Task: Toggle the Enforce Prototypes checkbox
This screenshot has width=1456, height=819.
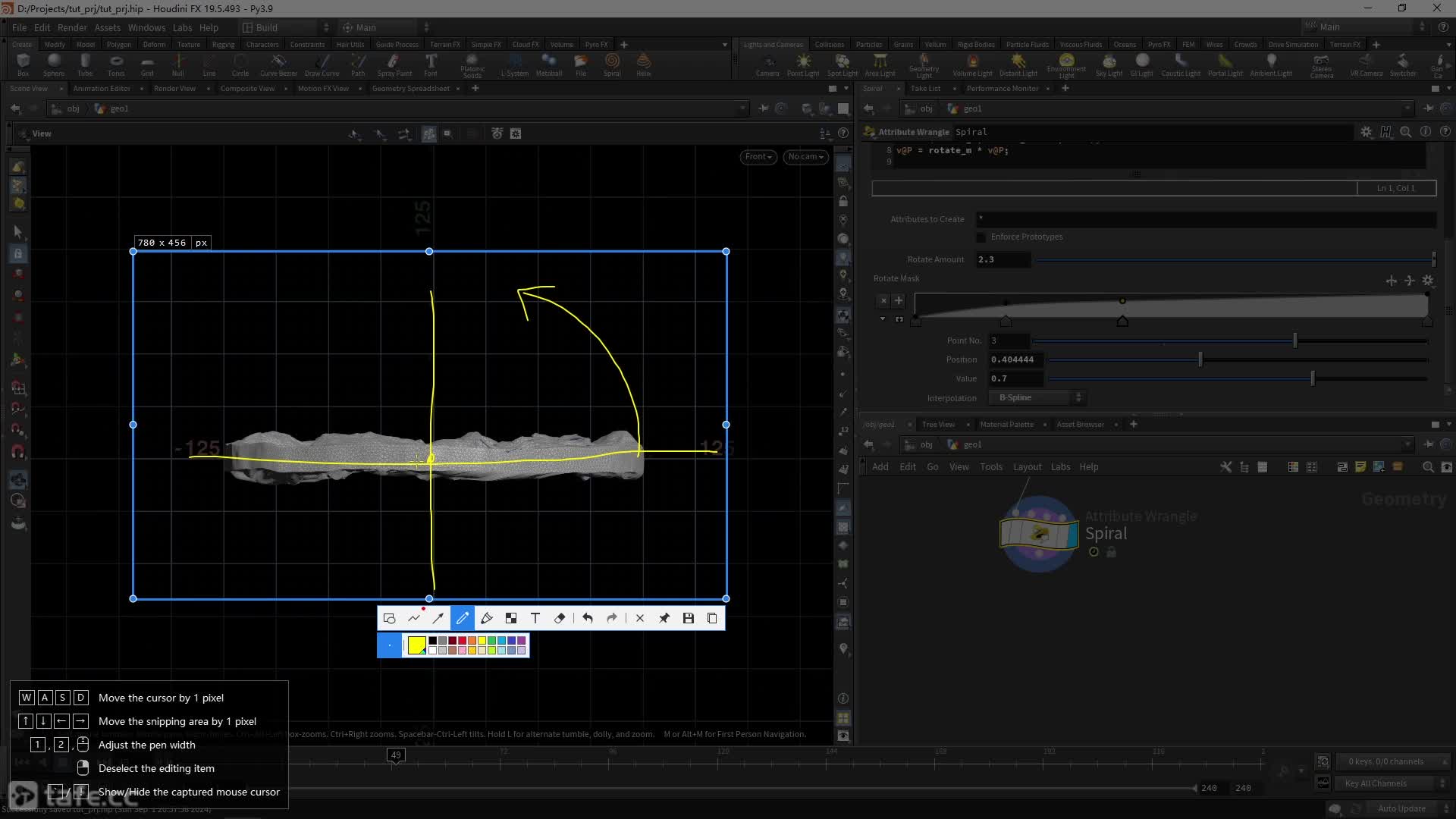Action: 981,237
